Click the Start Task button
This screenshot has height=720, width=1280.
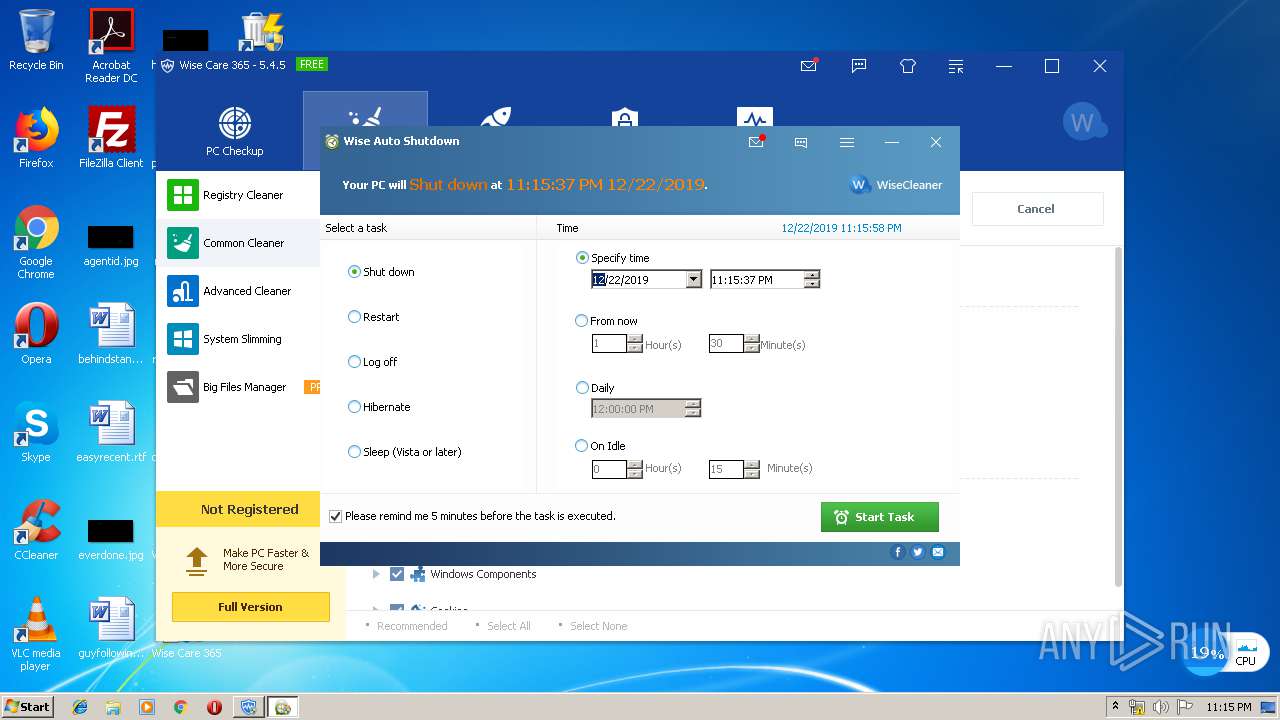880,517
